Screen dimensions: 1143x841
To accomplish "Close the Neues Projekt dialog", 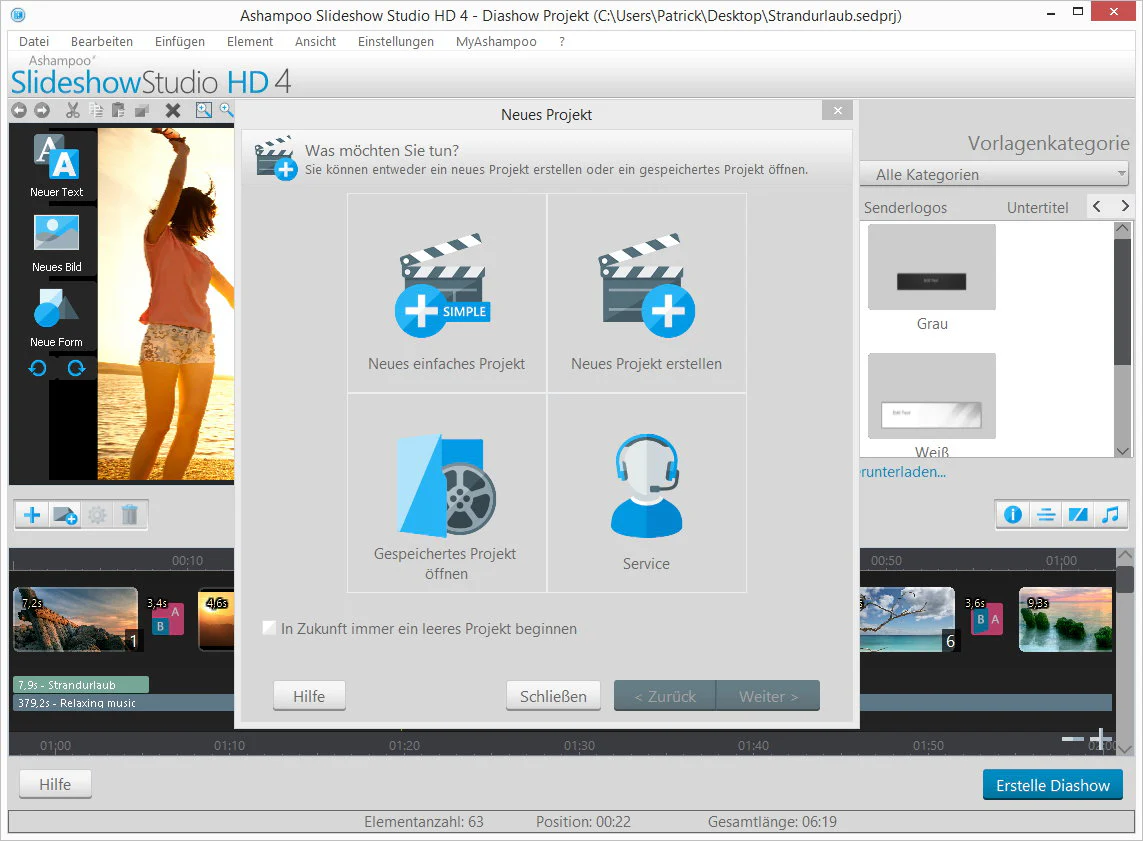I will [838, 111].
